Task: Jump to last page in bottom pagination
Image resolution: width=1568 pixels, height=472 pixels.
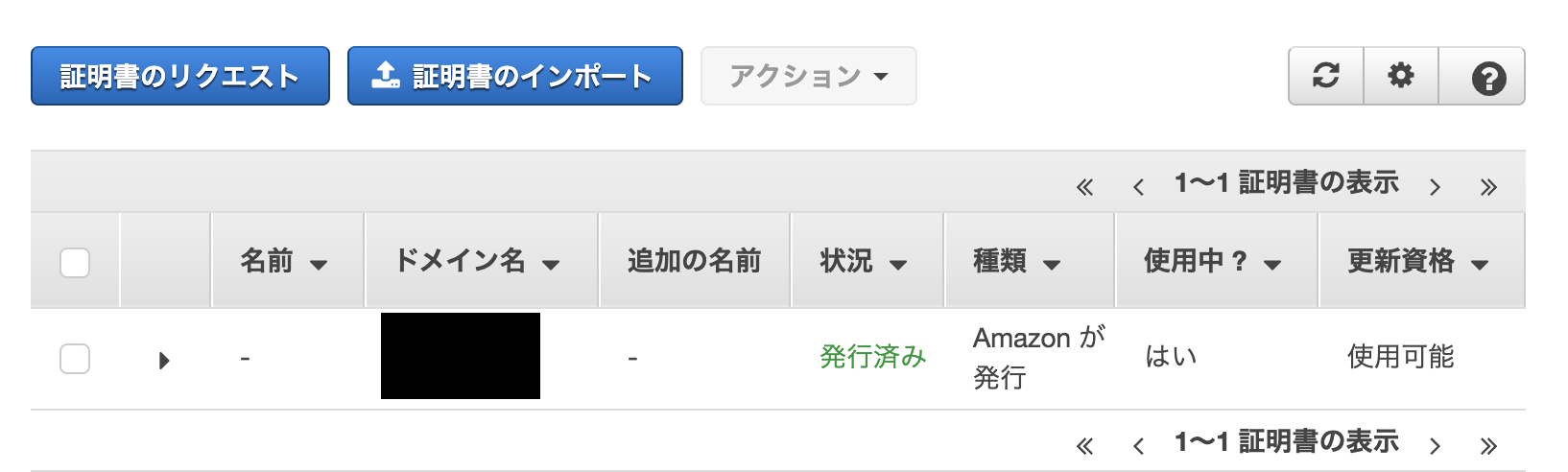Action: coord(1488,445)
